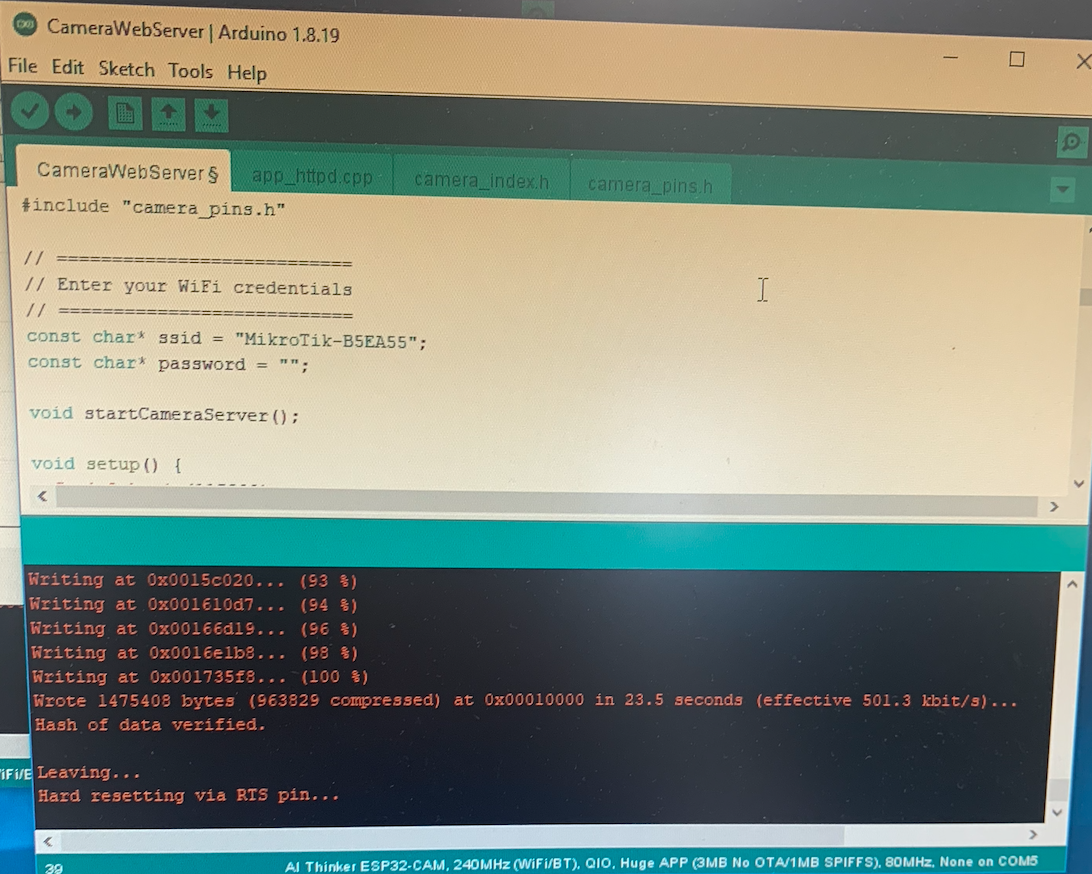Screen dimensions: 1092x874
Task: Open the Help menu
Action: tap(246, 72)
